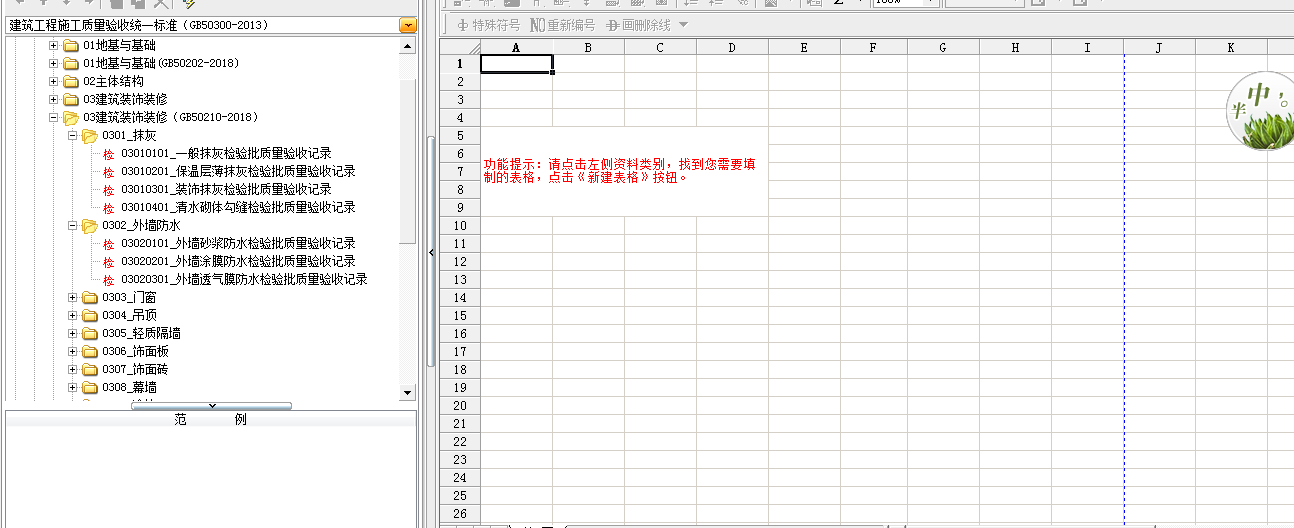1294x528 pixels.
Task: Expand the 02主体结构 tree node
Action: [54, 82]
